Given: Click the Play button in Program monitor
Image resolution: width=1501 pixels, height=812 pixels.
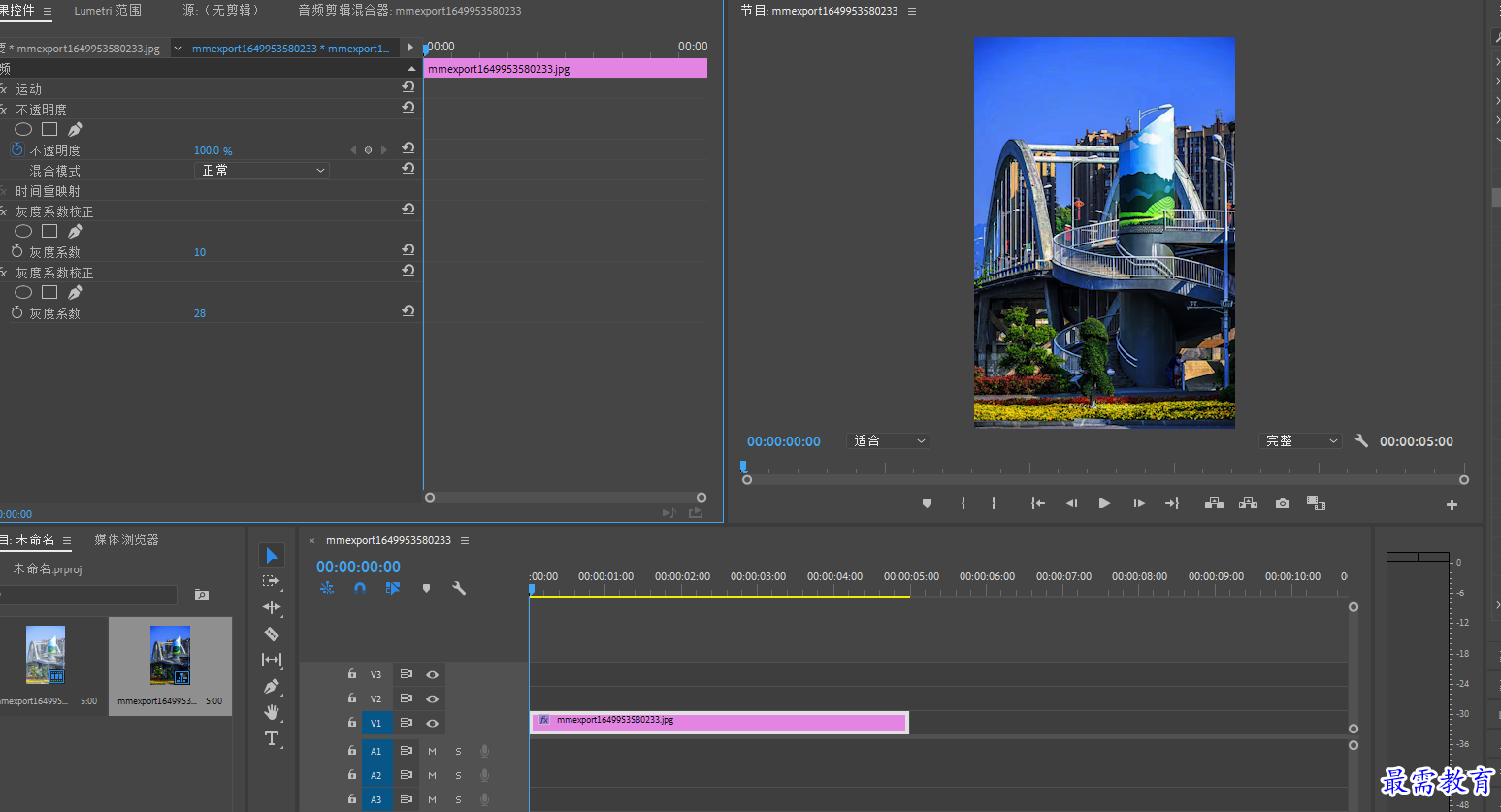Looking at the screenshot, I should (x=1104, y=503).
